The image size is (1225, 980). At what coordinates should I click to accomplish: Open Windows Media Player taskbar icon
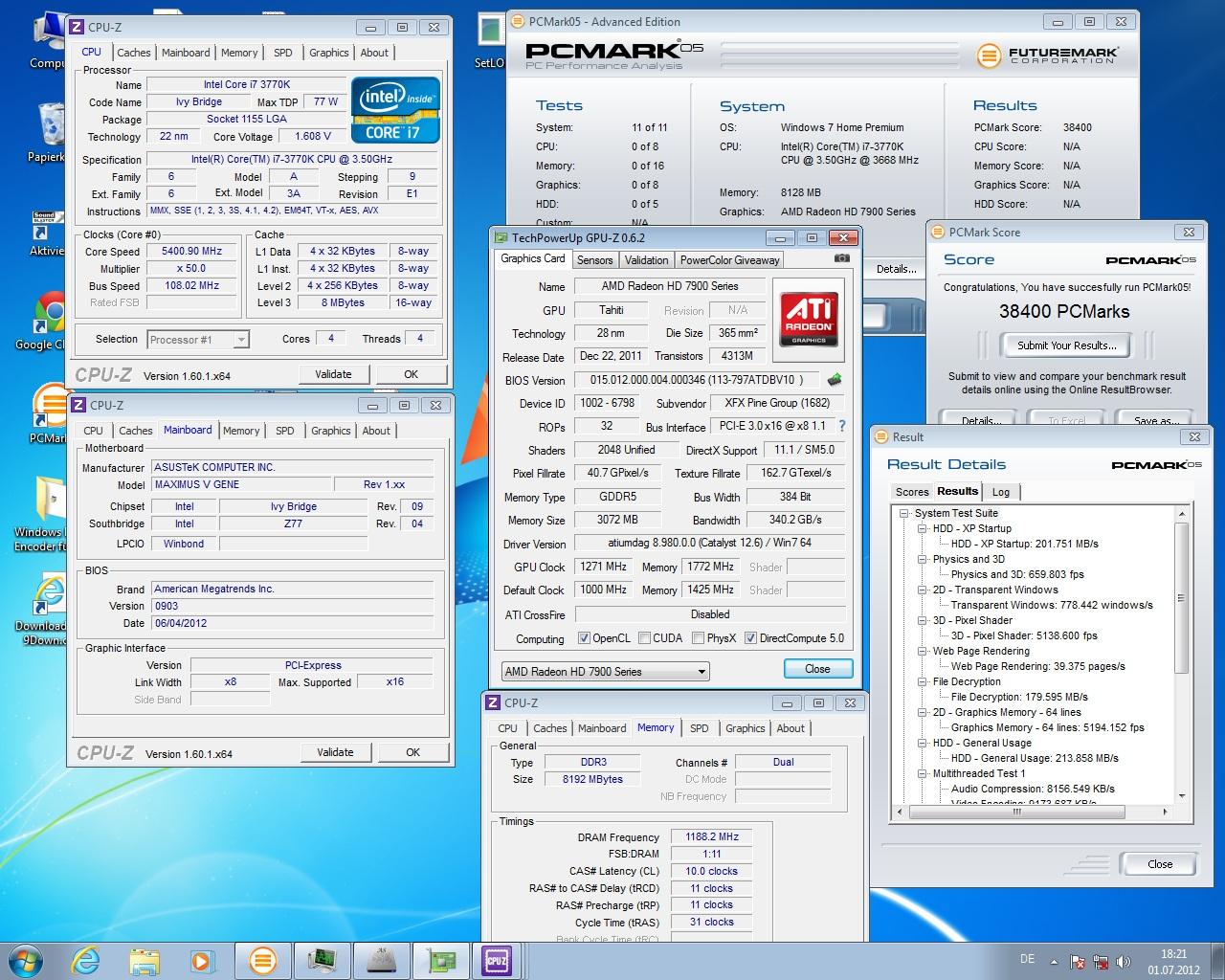[x=202, y=960]
